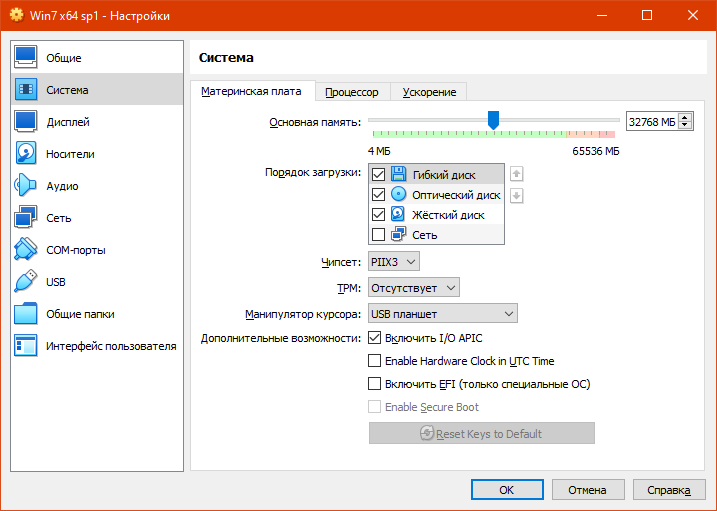Open the TPM Отсутствует dropdown

(414, 288)
